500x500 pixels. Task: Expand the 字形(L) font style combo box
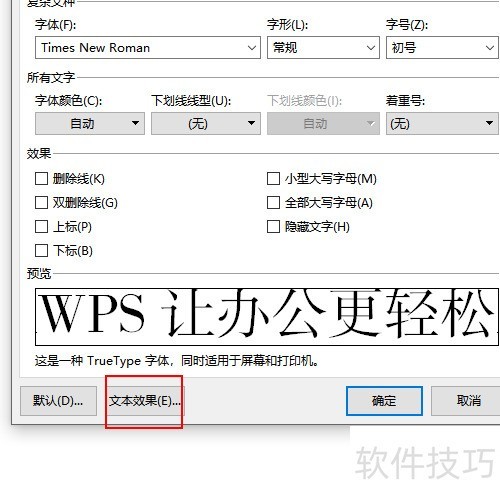(371, 48)
